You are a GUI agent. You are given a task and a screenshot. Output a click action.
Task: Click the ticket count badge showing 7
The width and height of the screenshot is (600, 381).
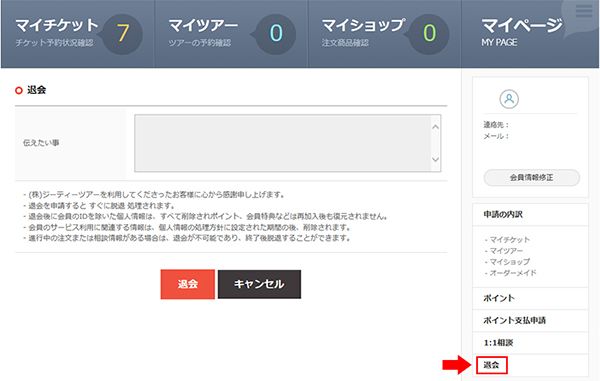(x=122, y=34)
